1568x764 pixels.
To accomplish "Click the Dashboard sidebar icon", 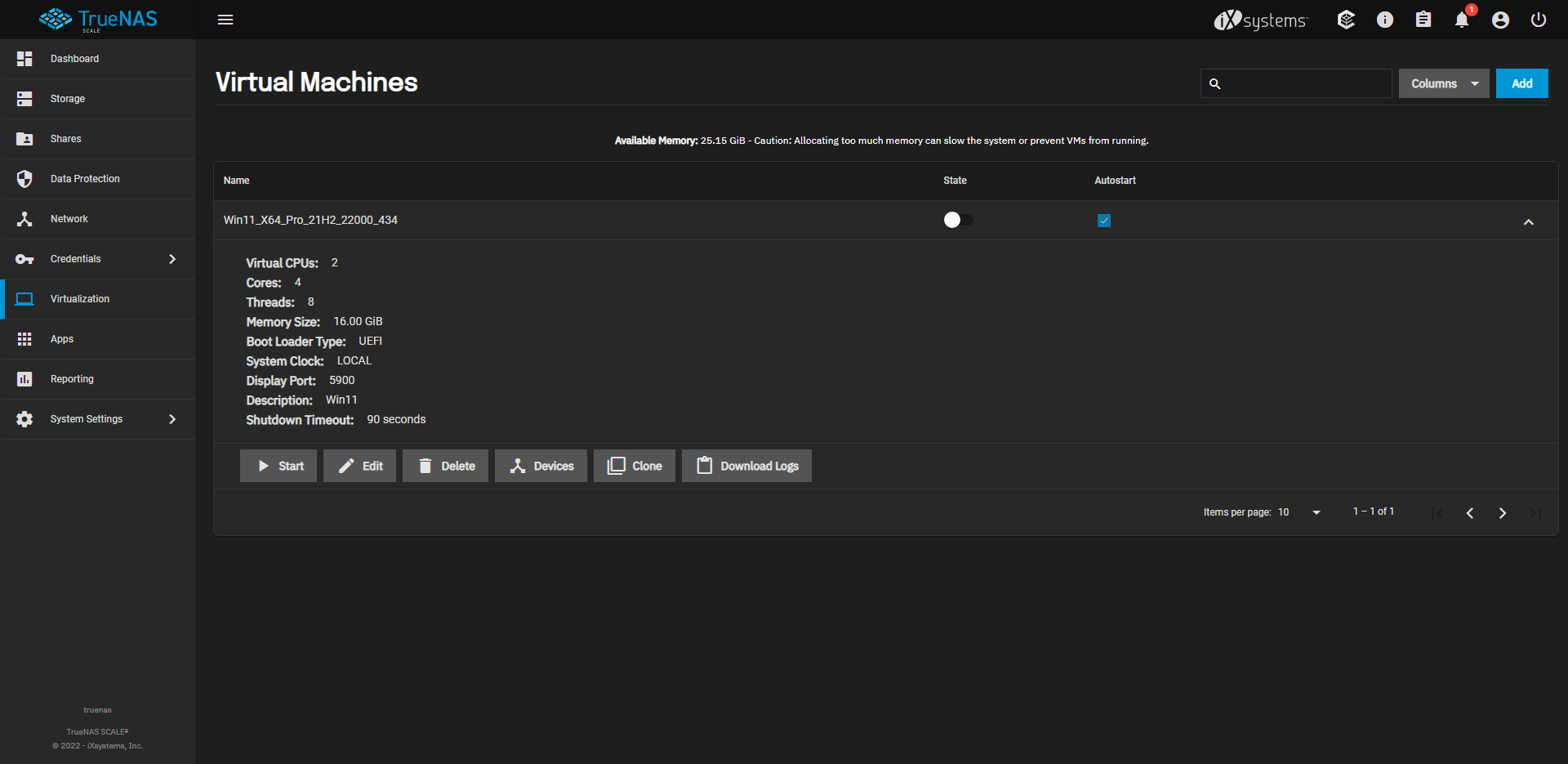I will click(24, 59).
